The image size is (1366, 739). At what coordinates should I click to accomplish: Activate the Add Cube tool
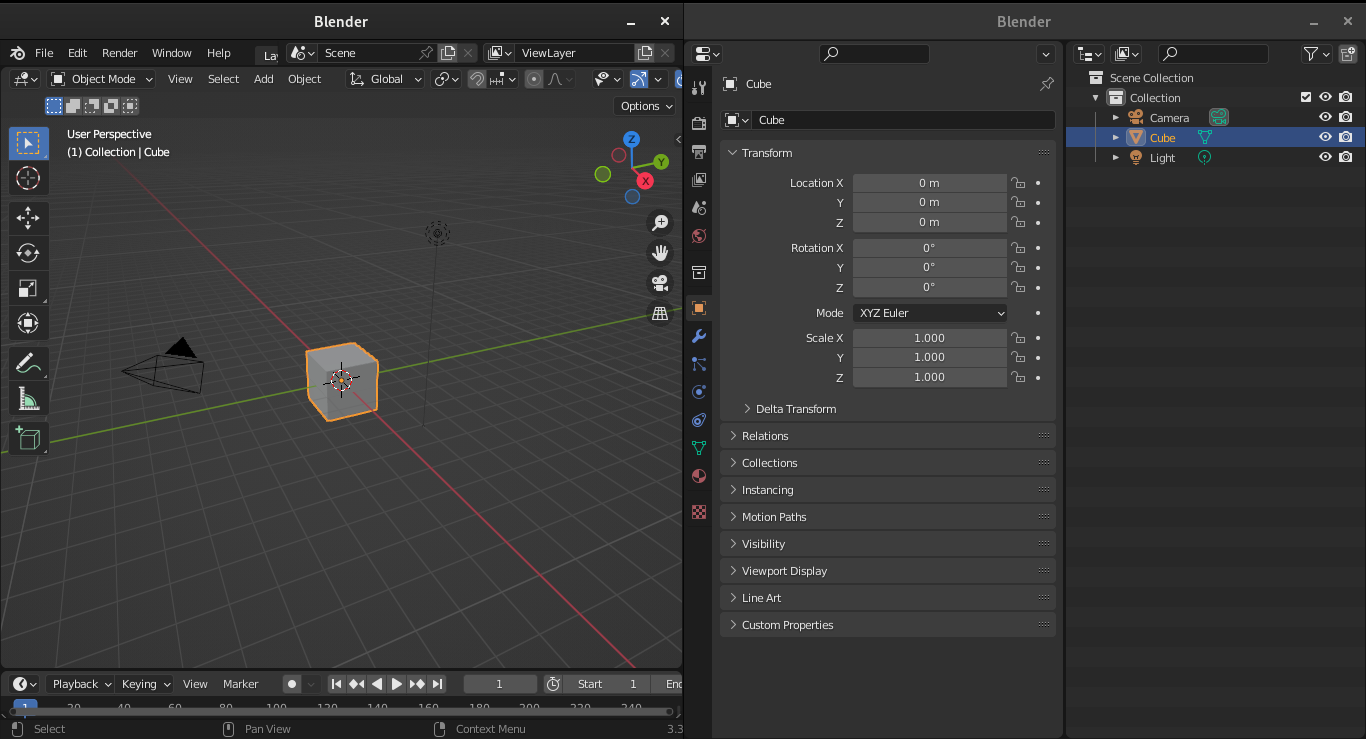click(x=28, y=438)
